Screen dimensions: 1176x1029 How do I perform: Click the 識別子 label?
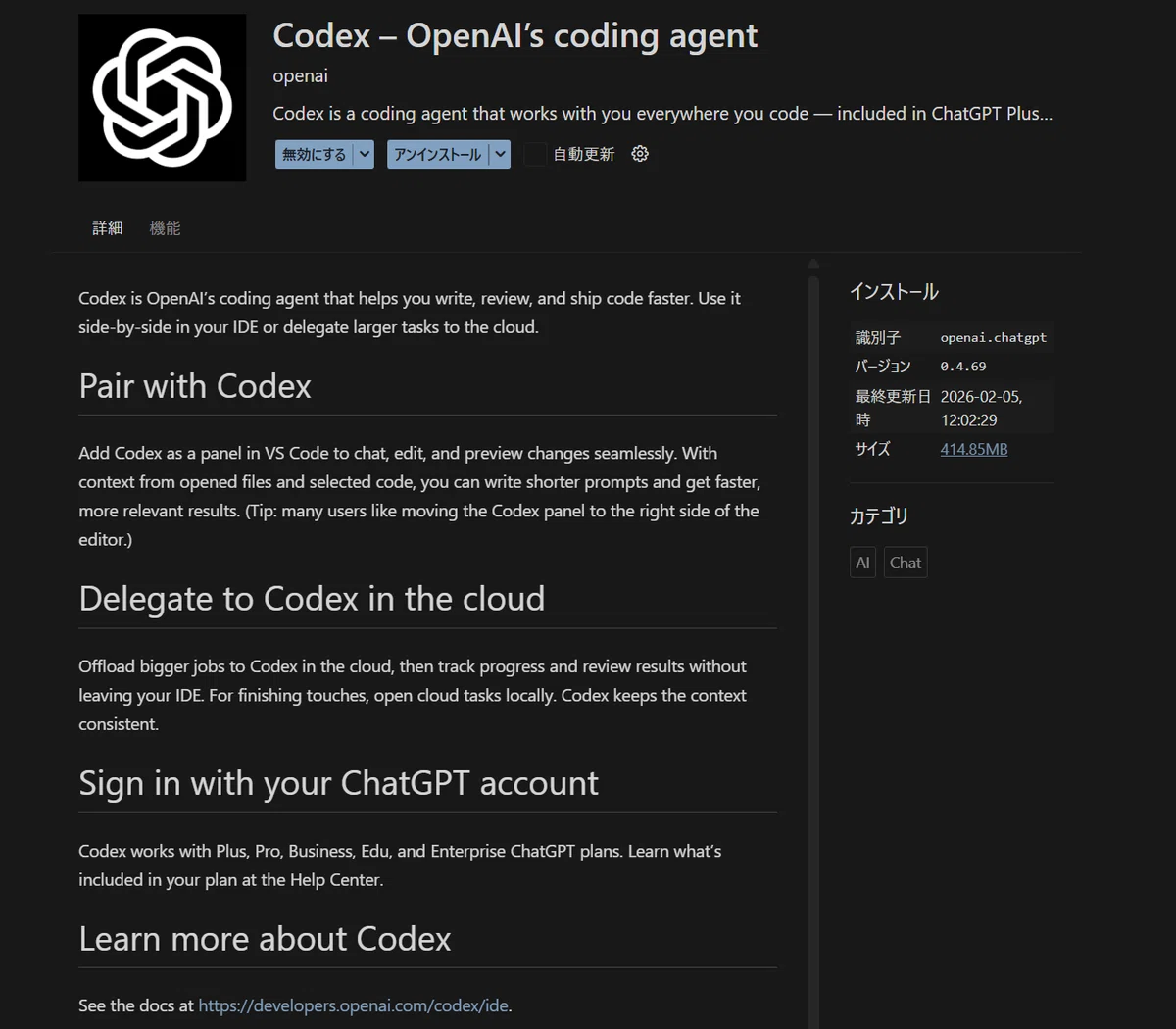point(878,337)
